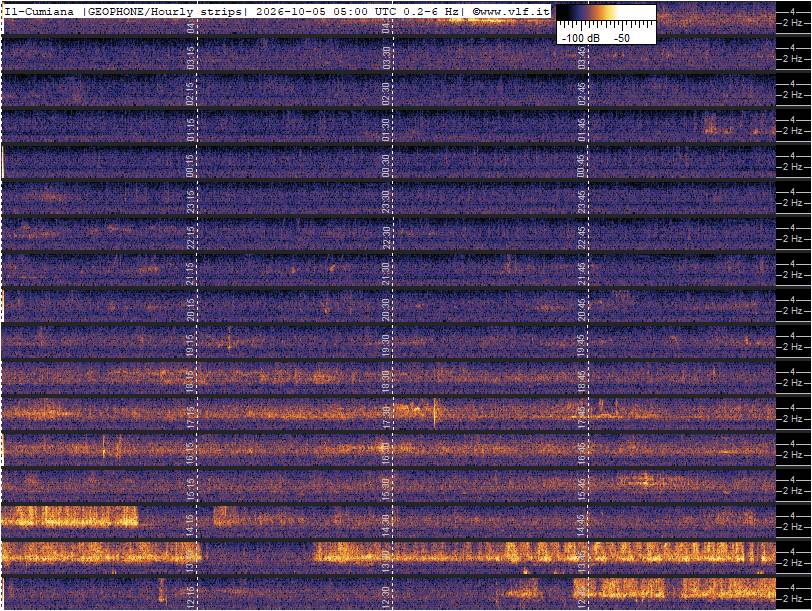
Task: Click the 20:45 time label
Action: coord(582,310)
